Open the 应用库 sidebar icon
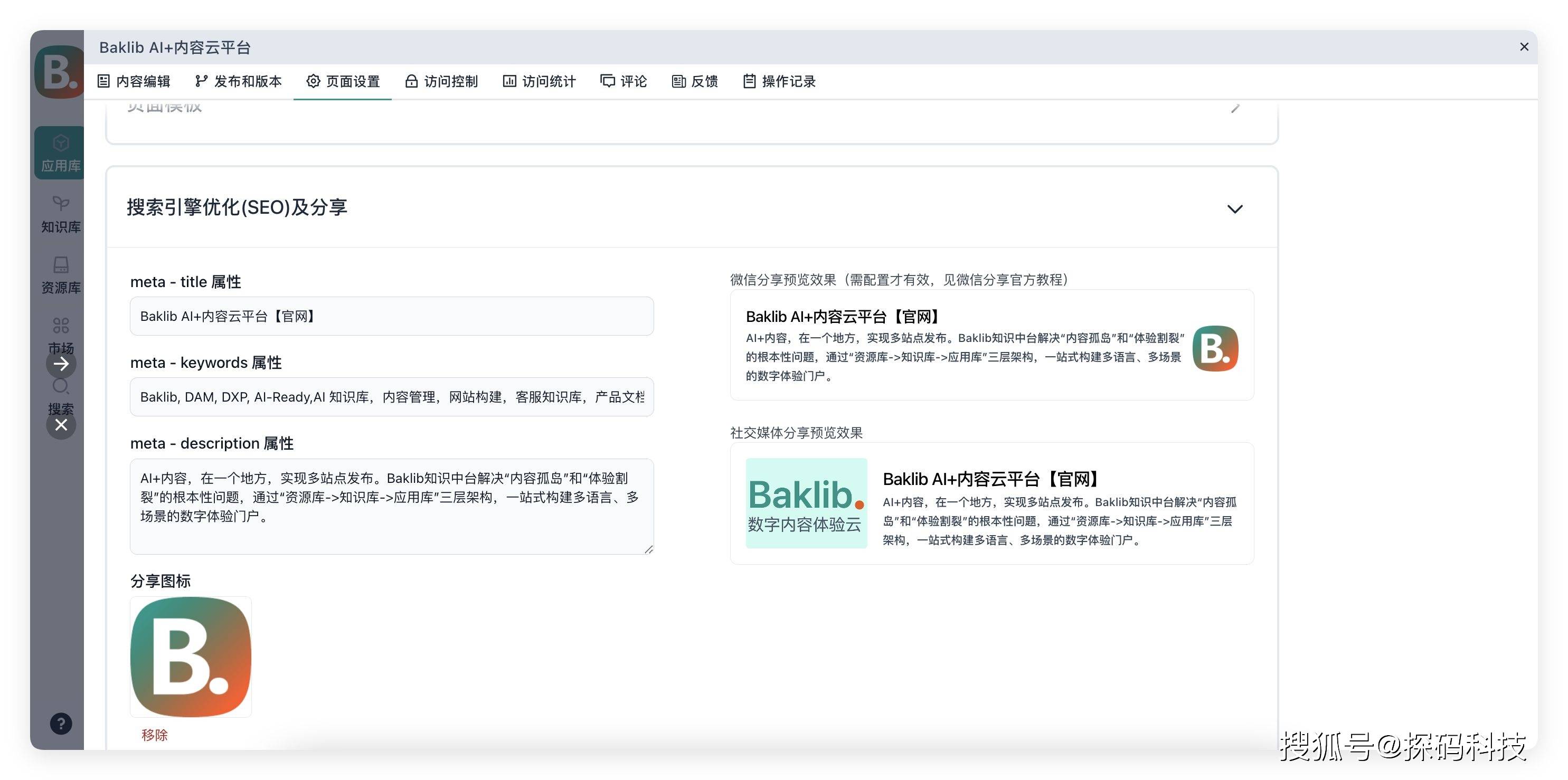The width and height of the screenshot is (1568, 780). click(60, 152)
